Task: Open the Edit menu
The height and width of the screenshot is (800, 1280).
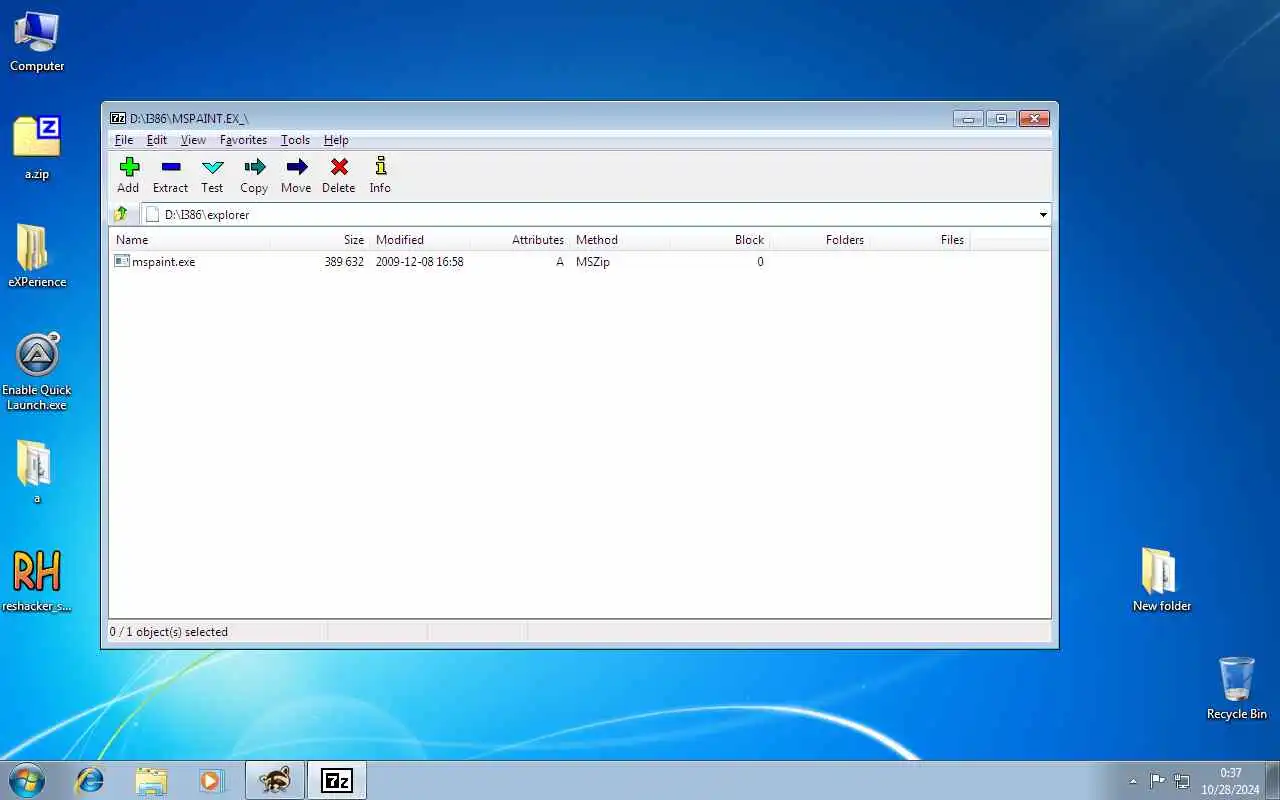Action: (157, 140)
